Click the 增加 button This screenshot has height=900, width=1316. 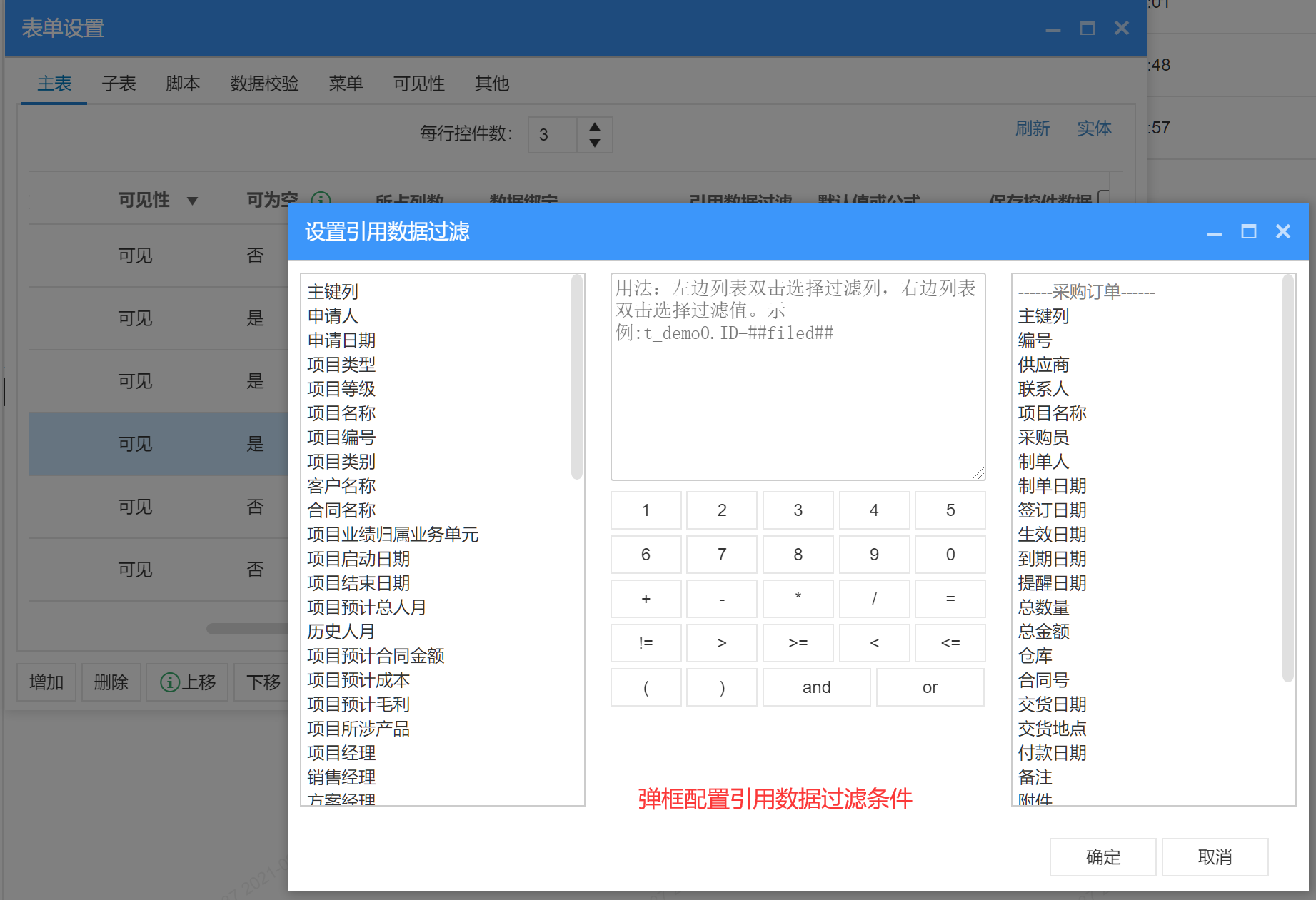[x=46, y=682]
